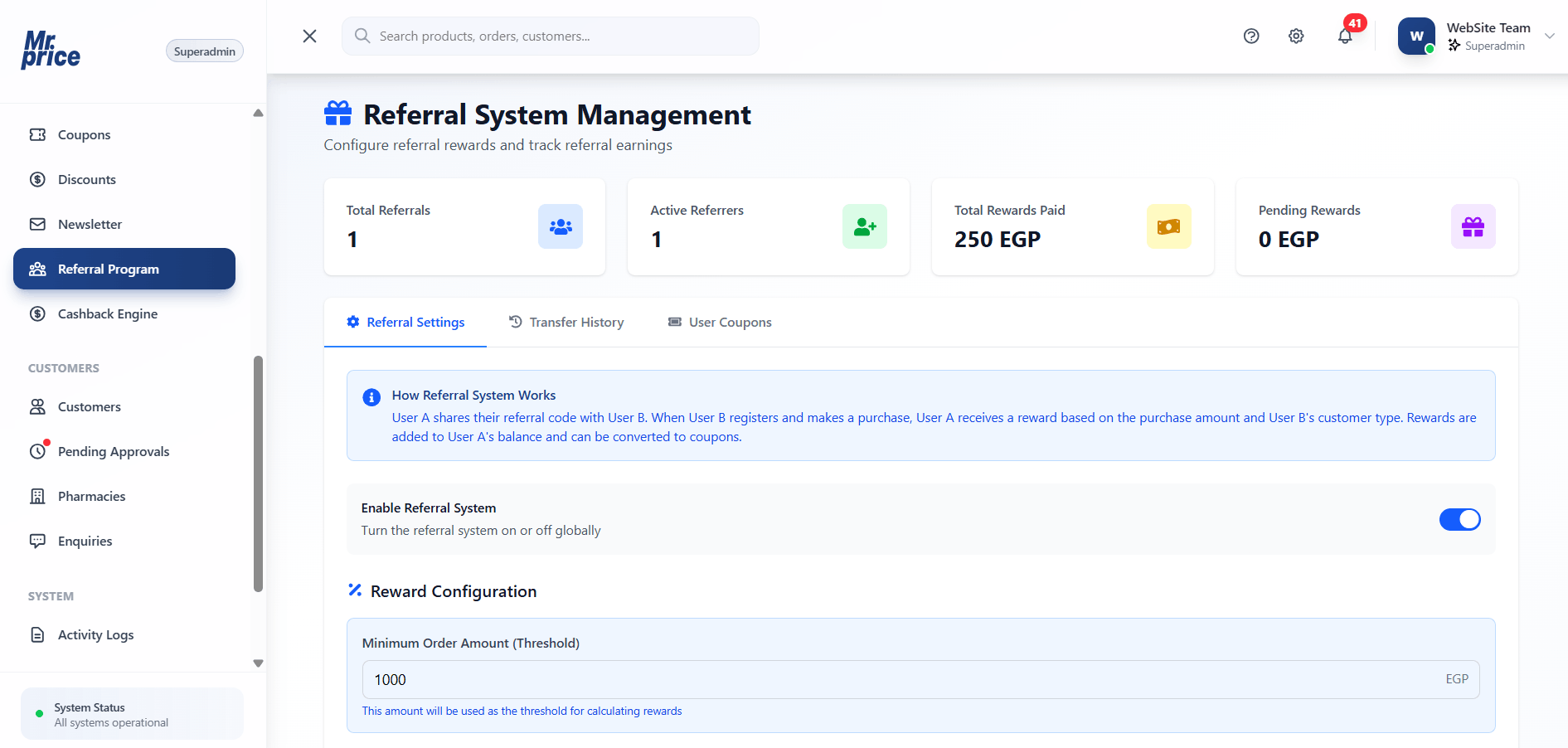
Task: Focus the search products, orders, customers field
Action: pyautogui.click(x=551, y=36)
